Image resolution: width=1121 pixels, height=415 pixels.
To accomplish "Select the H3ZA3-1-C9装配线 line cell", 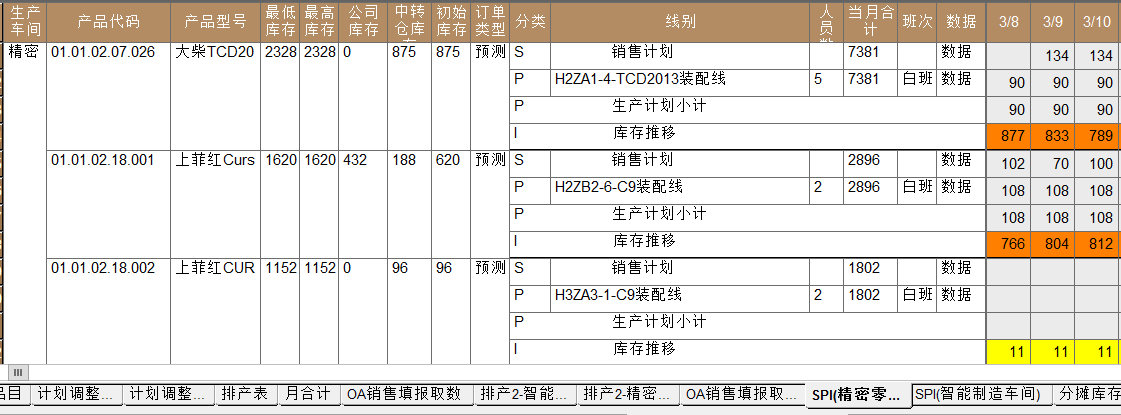I will pyautogui.click(x=618, y=295).
